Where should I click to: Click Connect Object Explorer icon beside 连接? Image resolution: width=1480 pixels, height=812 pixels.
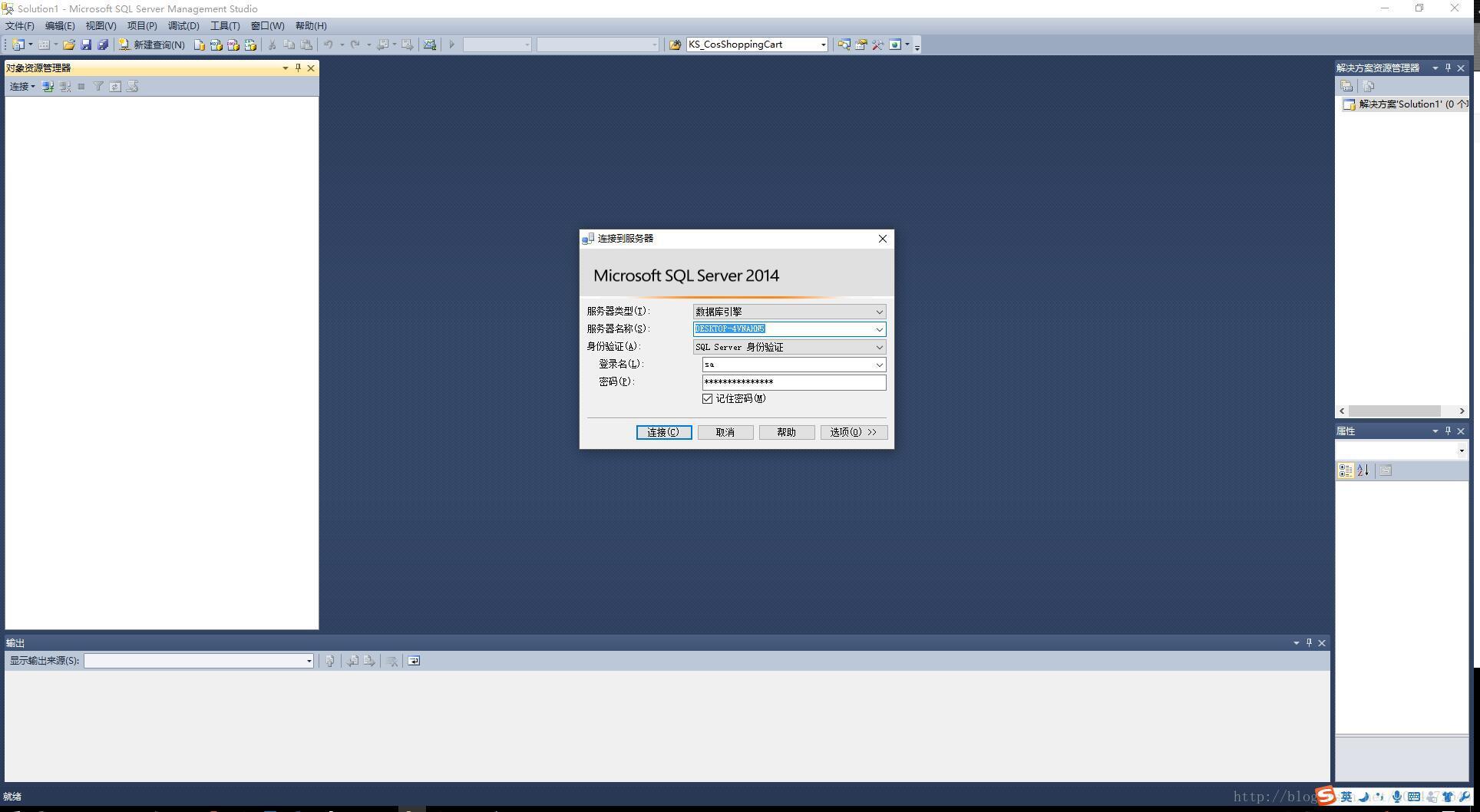(48, 87)
